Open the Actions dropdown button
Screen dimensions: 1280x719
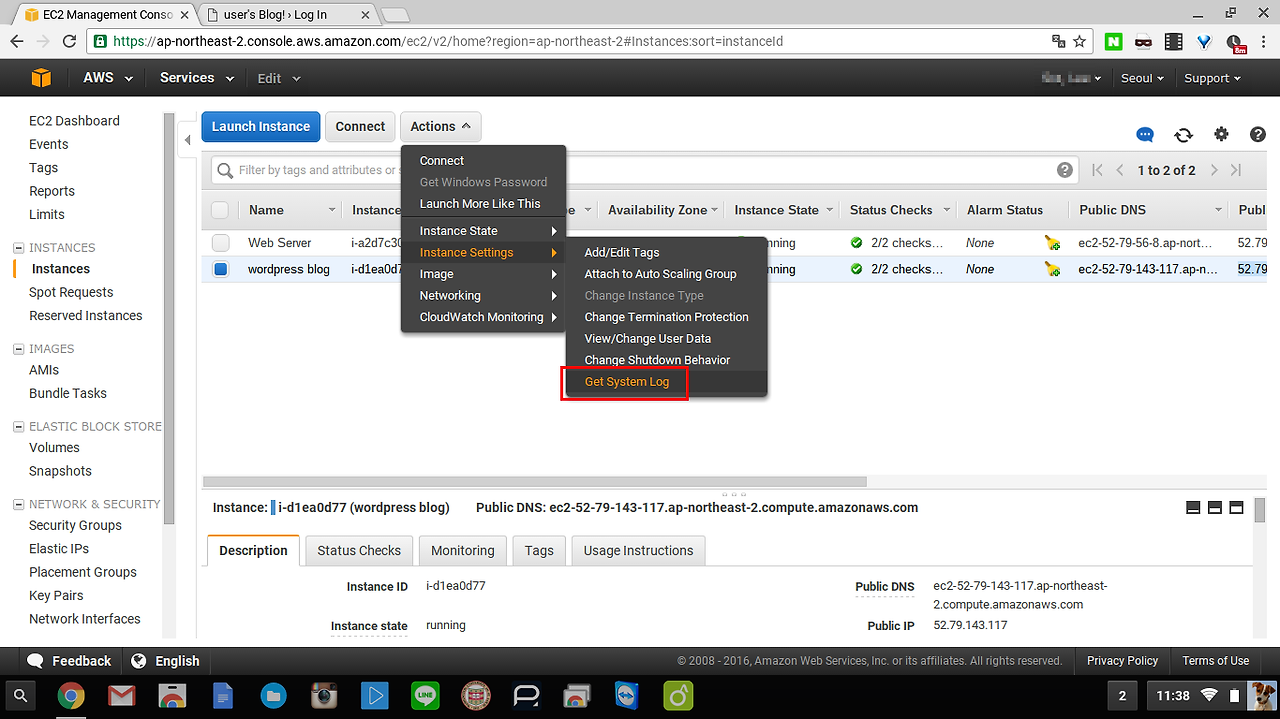(x=440, y=127)
